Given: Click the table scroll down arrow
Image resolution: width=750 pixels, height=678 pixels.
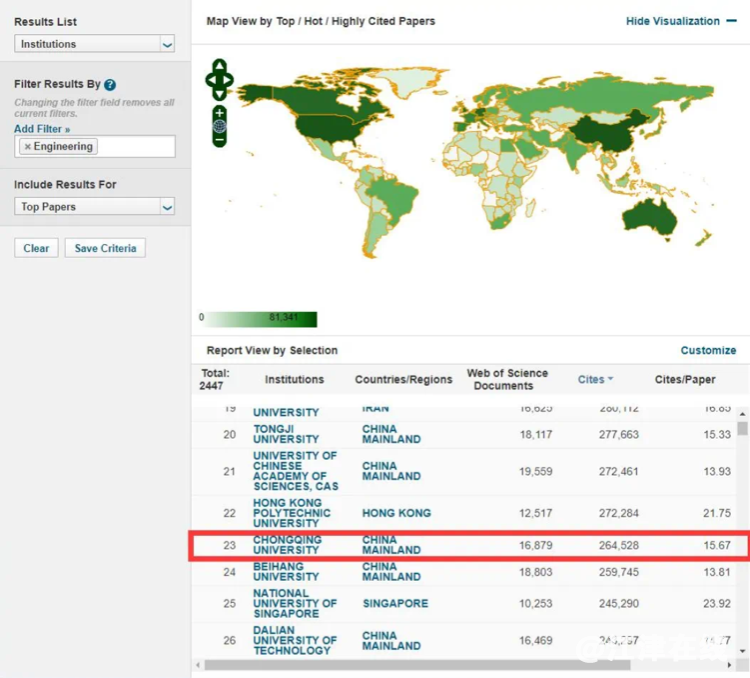Looking at the screenshot, I should [x=742, y=651].
